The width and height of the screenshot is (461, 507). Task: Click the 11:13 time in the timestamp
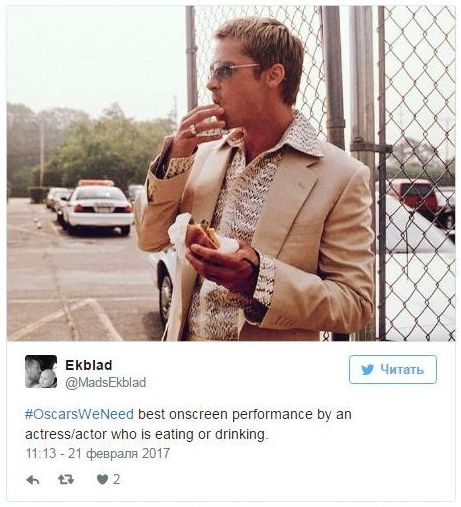coord(41,454)
